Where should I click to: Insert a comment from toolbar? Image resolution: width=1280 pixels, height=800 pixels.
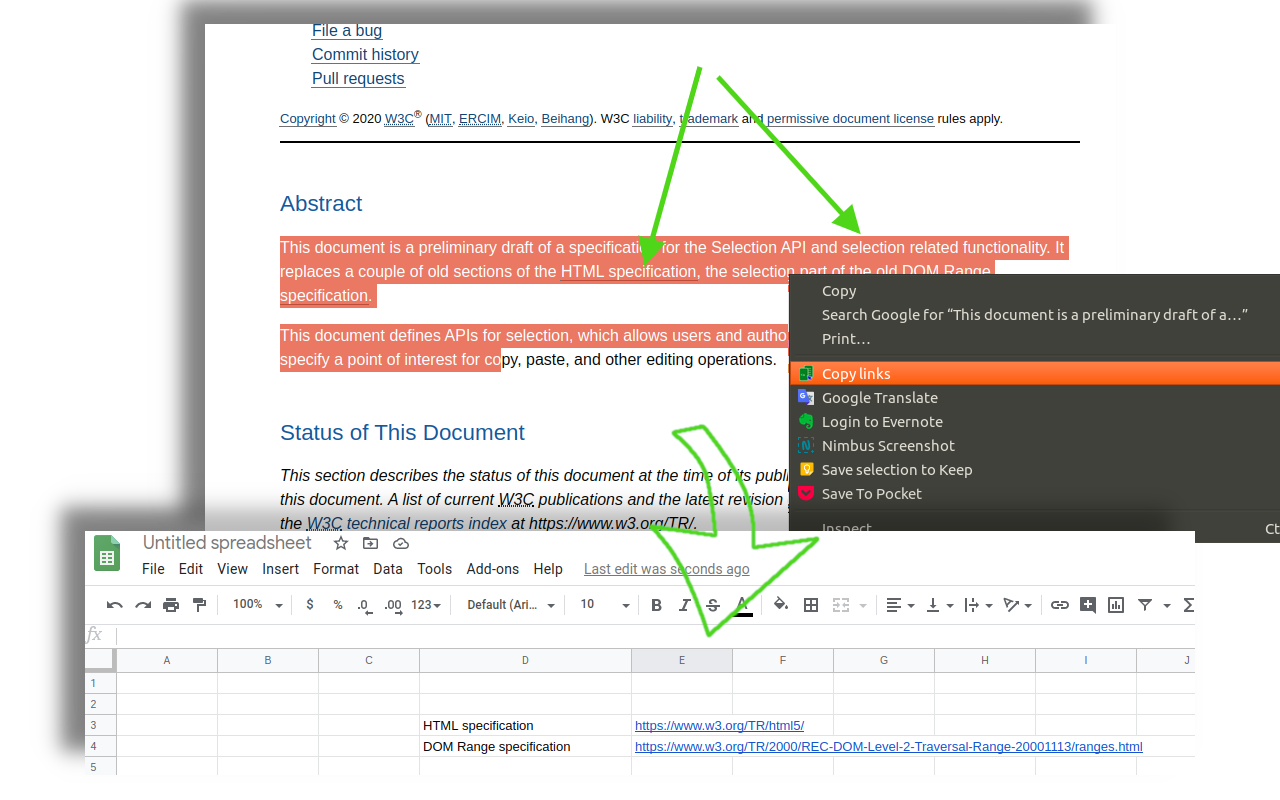1088,605
